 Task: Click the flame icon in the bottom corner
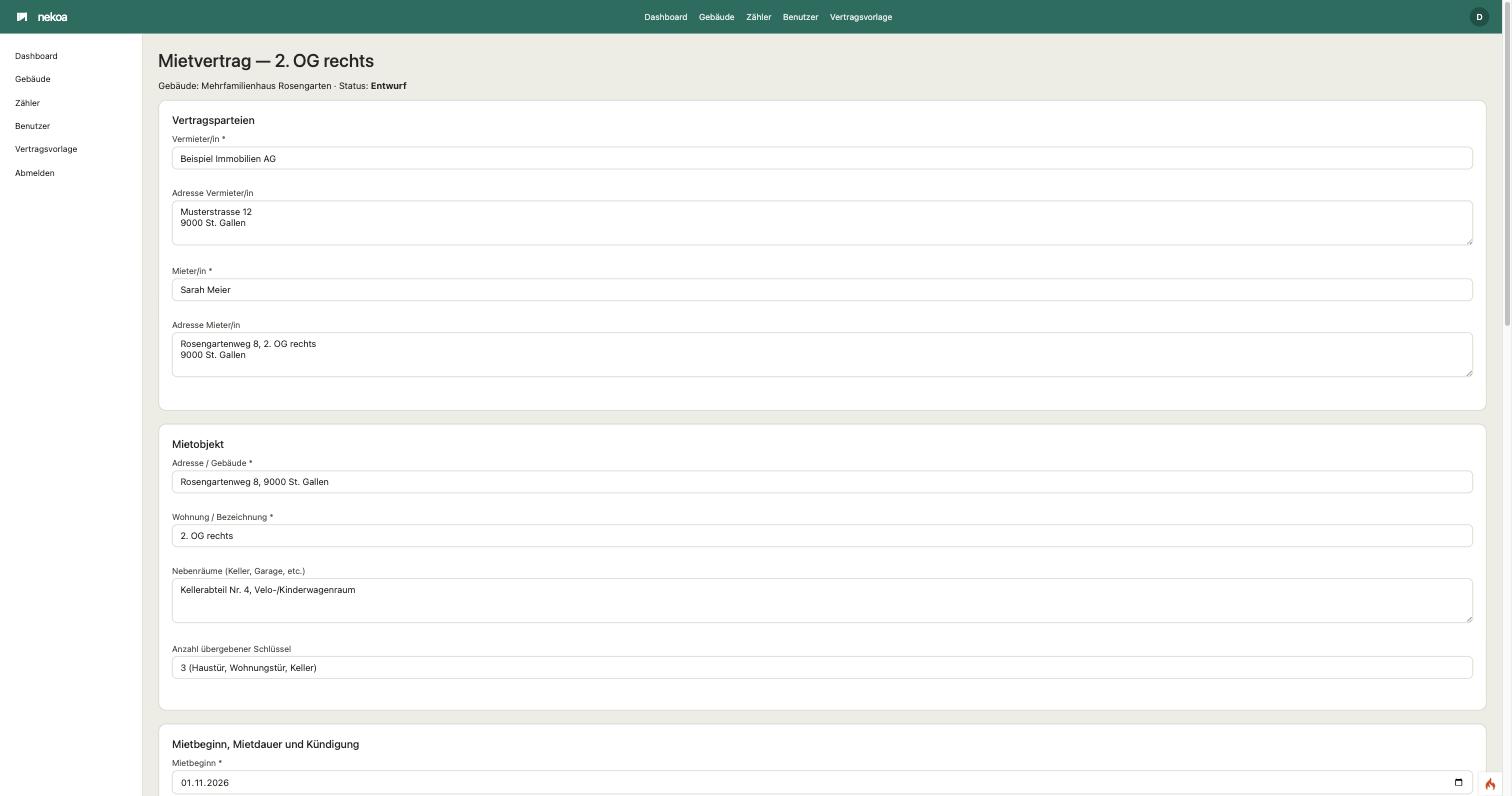tap(1490, 784)
